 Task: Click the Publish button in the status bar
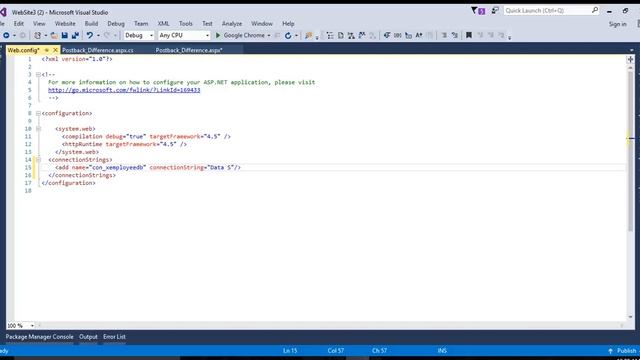[626, 351]
